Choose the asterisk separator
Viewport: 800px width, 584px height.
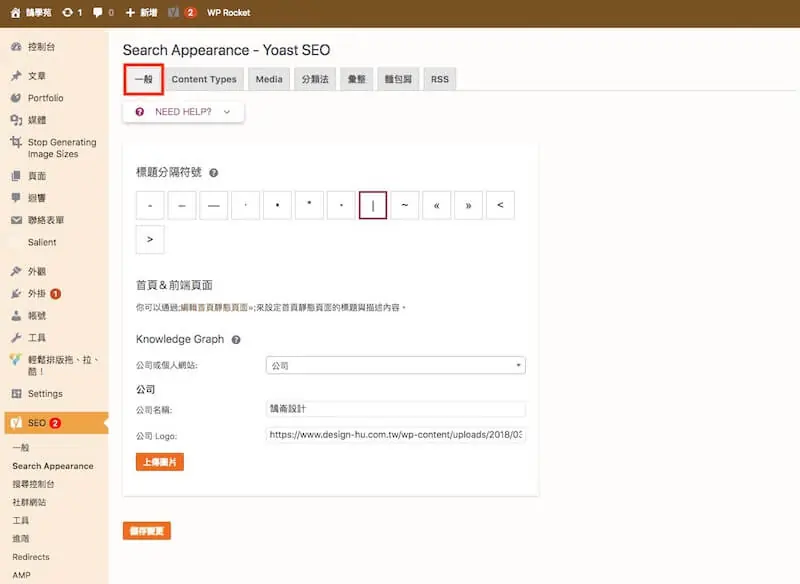click(309, 206)
